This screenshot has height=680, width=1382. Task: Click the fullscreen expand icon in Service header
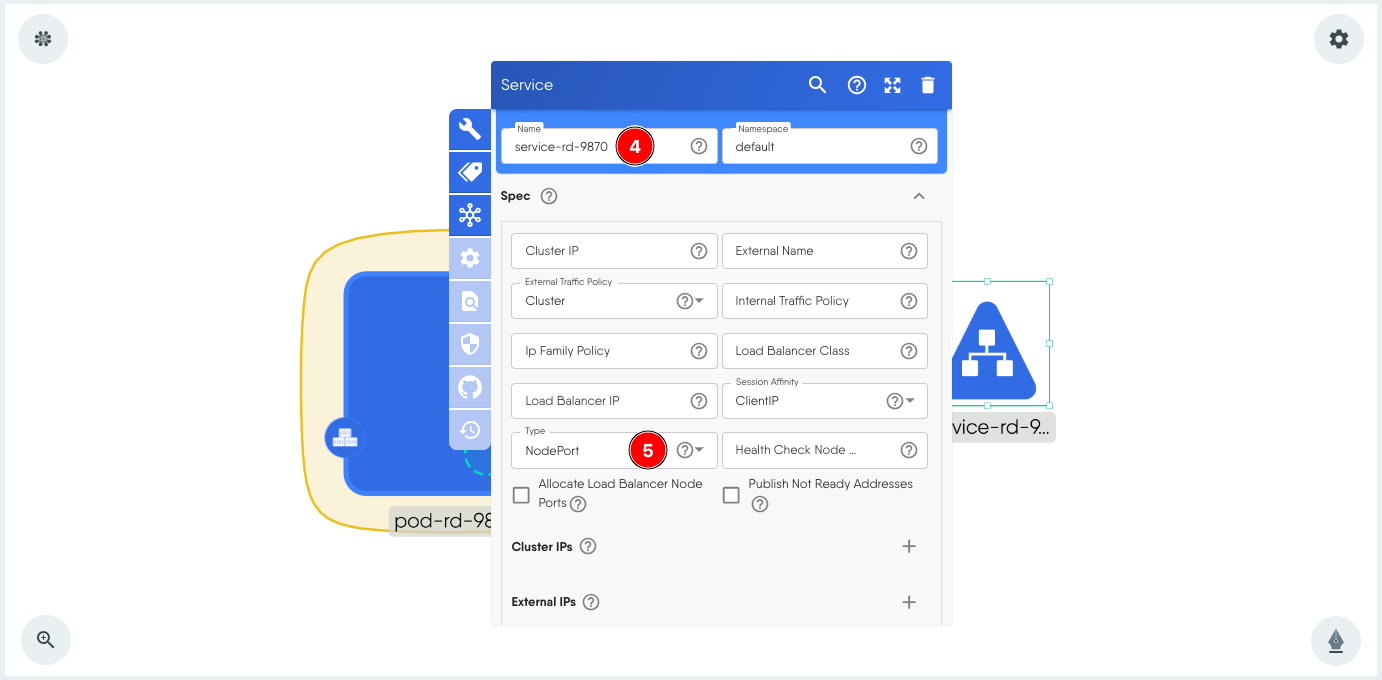pyautogui.click(x=893, y=85)
